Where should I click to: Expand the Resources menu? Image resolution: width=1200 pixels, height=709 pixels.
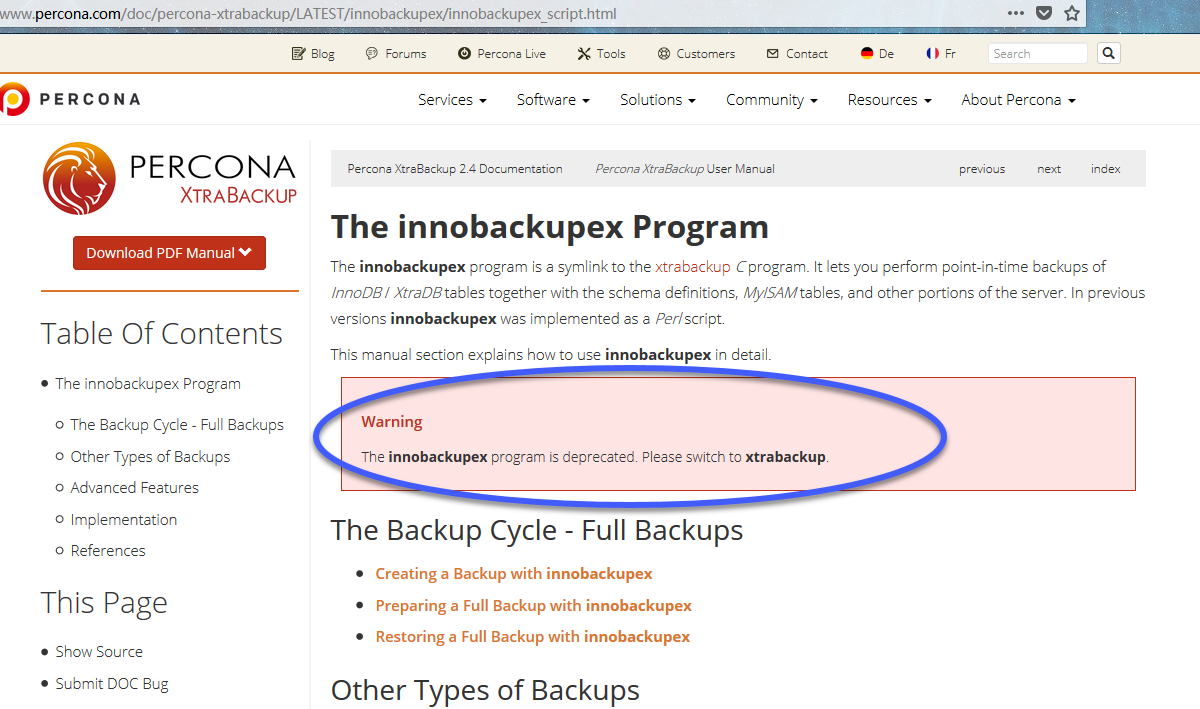click(890, 100)
